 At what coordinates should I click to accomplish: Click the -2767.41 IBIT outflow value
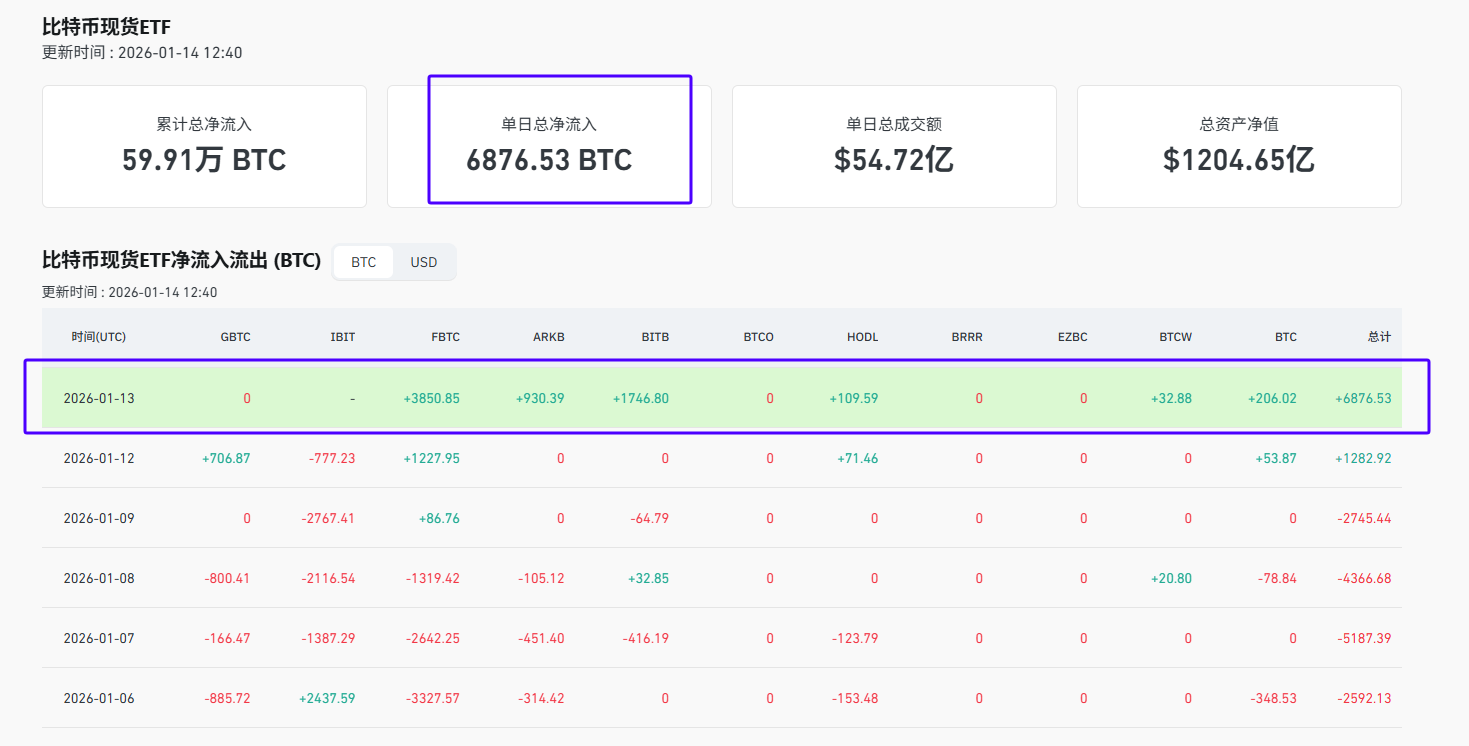(x=328, y=518)
